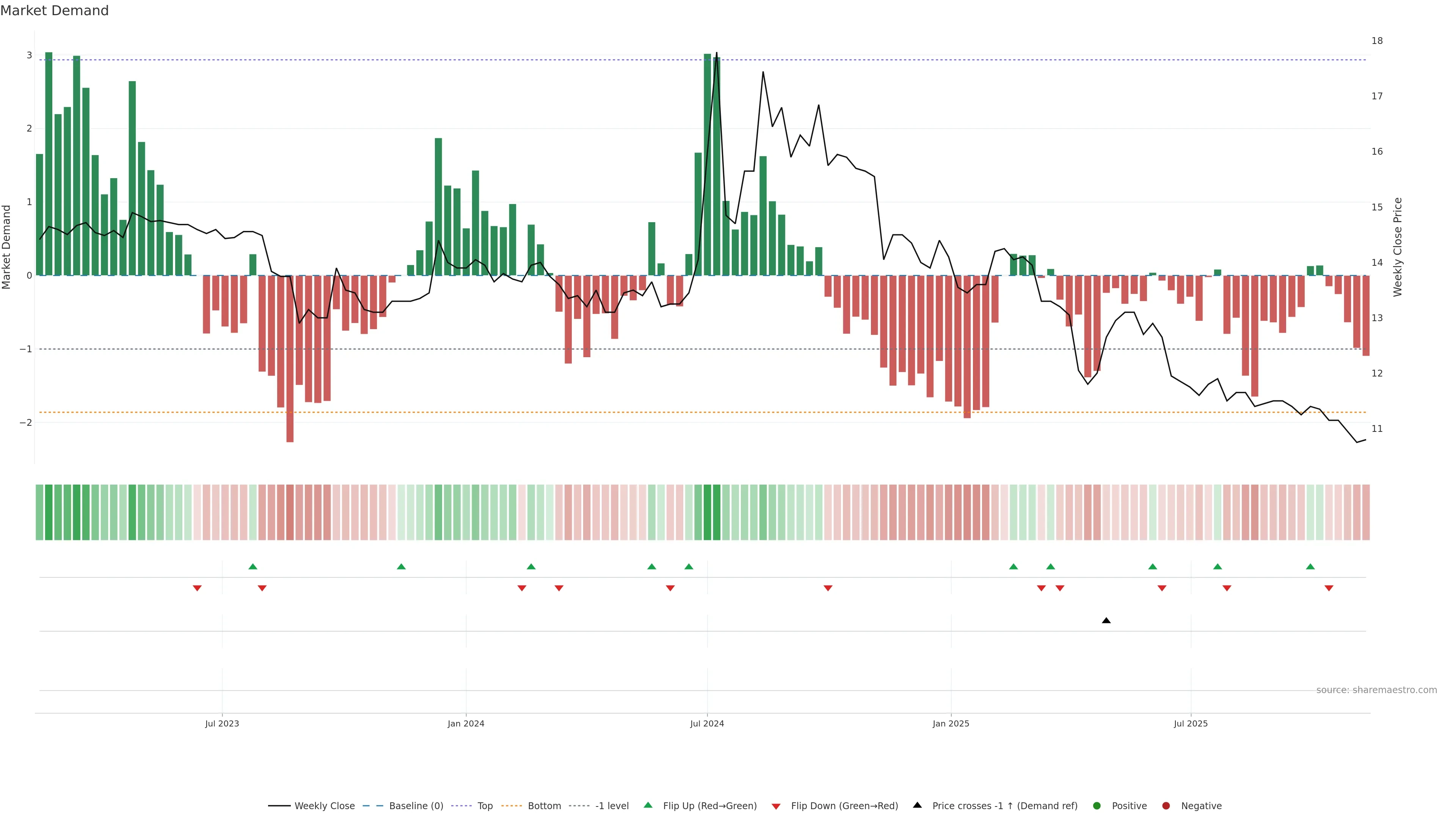Click the Weekly Close Price axis title
This screenshot has width=1456, height=819.
click(x=1398, y=247)
